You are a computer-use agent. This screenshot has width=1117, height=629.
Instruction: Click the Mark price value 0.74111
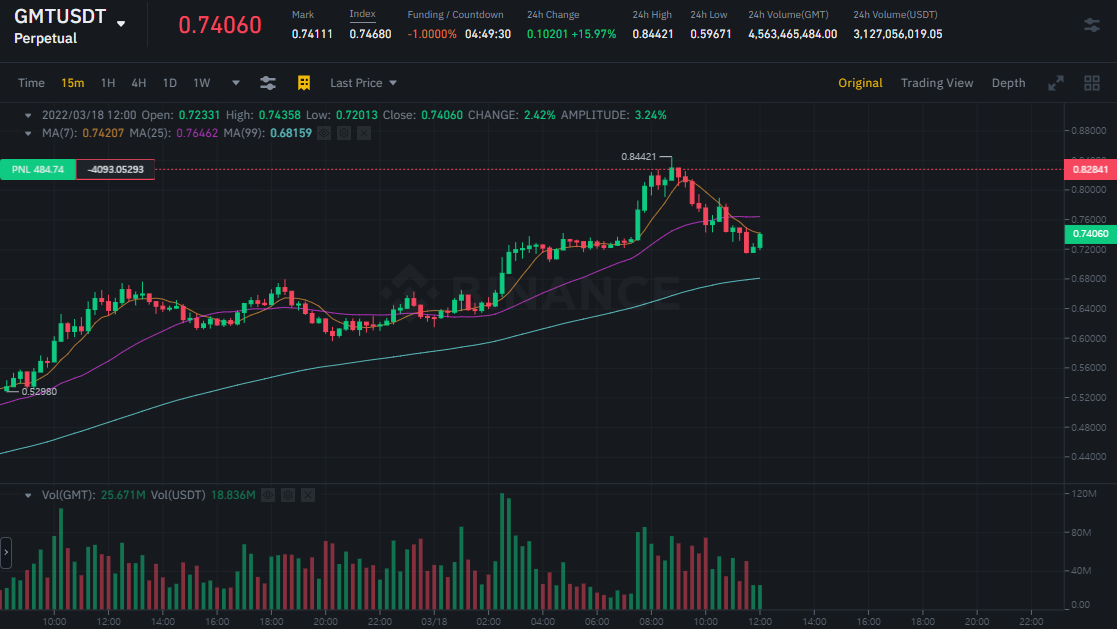point(312,34)
